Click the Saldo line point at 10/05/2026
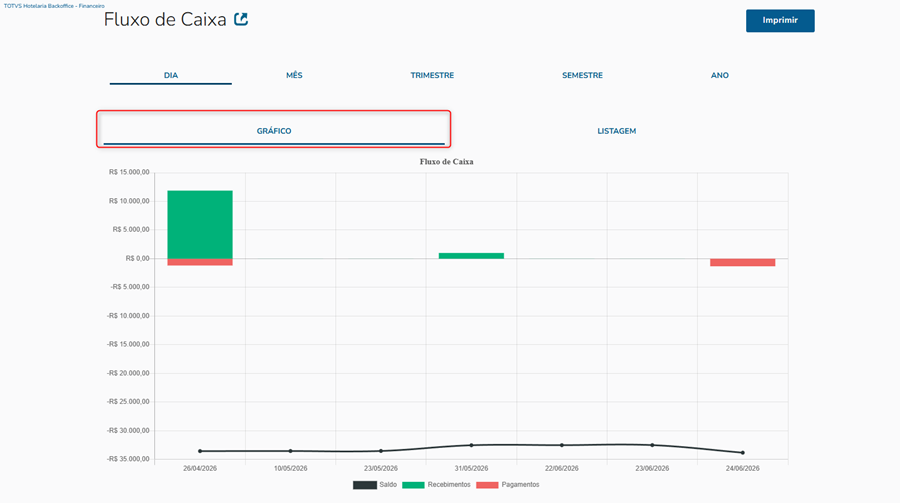The height and width of the screenshot is (503, 900). [290, 451]
